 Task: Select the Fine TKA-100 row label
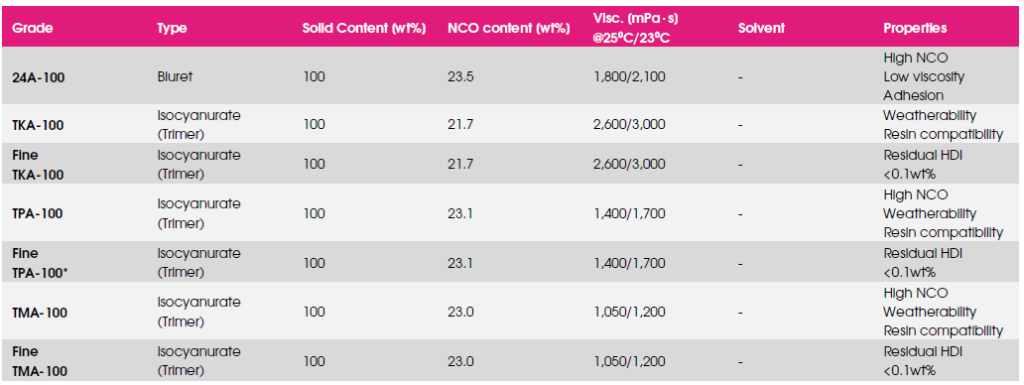39,165
